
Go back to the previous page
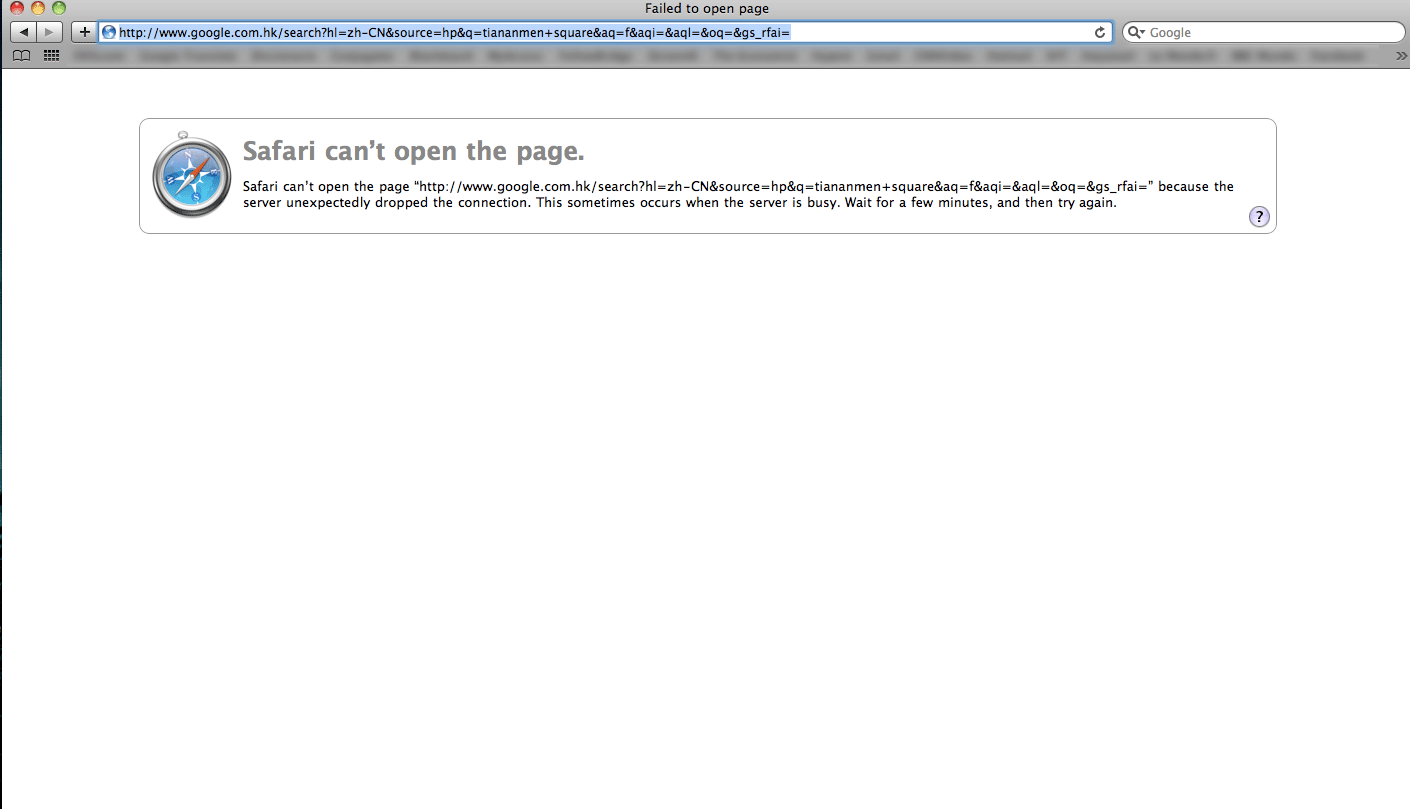point(23,32)
